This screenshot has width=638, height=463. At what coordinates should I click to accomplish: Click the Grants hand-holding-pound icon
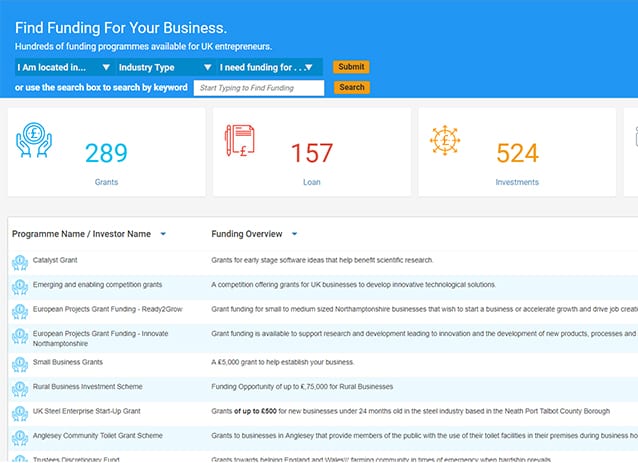click(x=34, y=141)
